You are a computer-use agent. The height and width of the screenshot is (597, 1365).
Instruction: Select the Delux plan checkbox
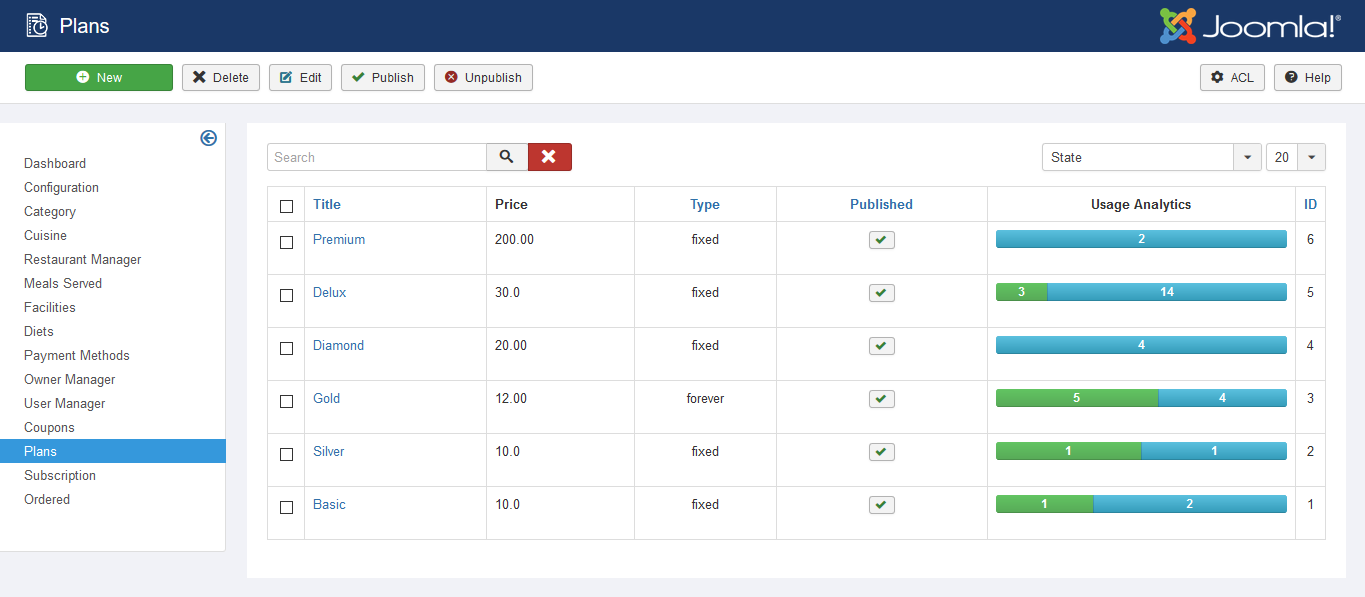pyautogui.click(x=287, y=295)
